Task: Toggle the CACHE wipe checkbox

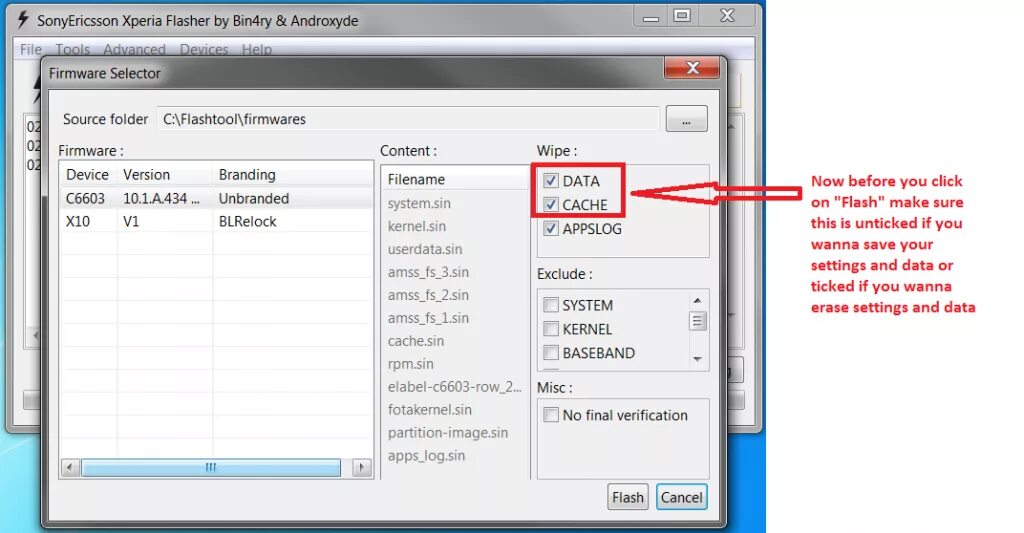Action: (x=551, y=204)
